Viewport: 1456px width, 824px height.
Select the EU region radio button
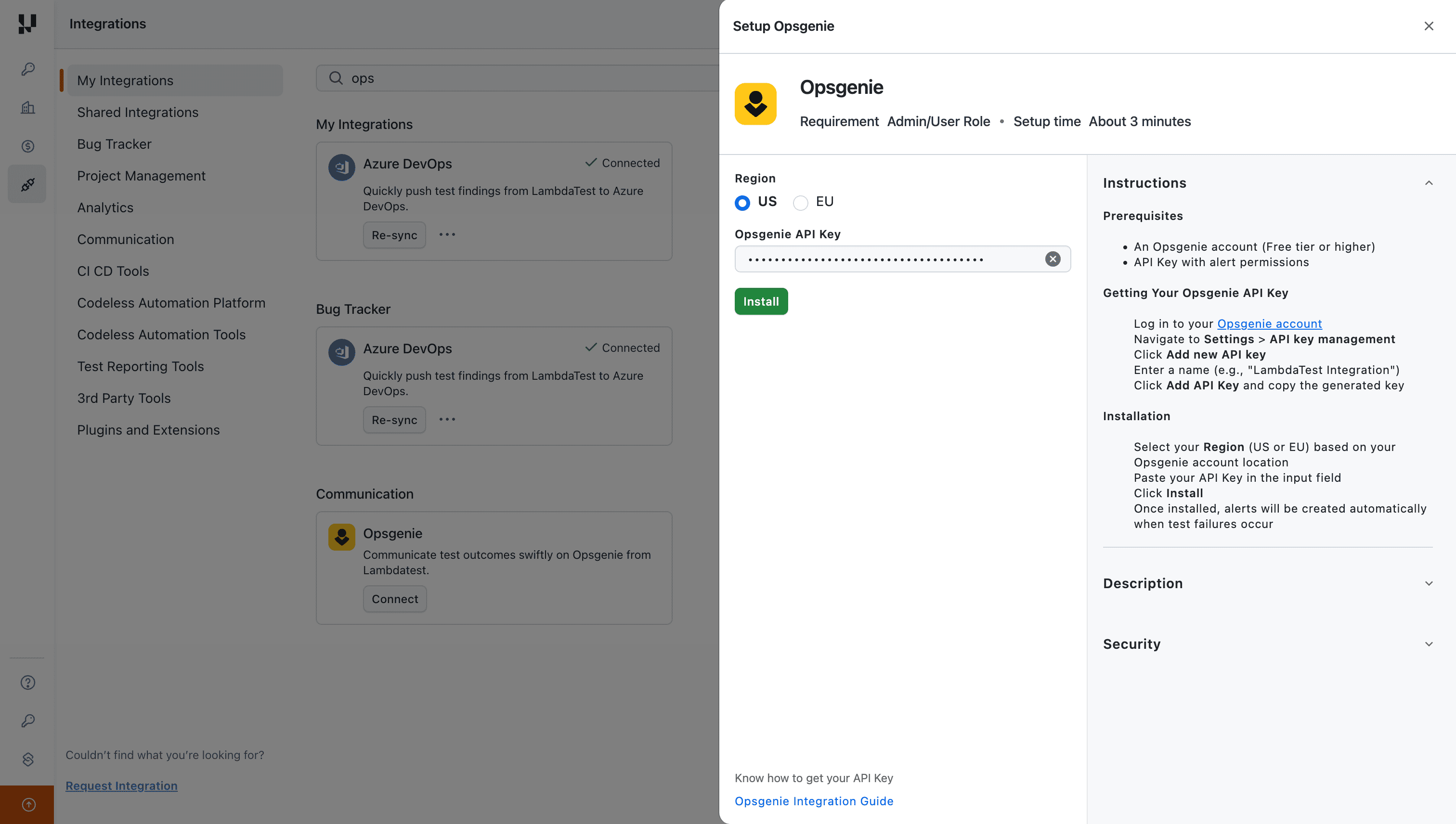tap(800, 202)
